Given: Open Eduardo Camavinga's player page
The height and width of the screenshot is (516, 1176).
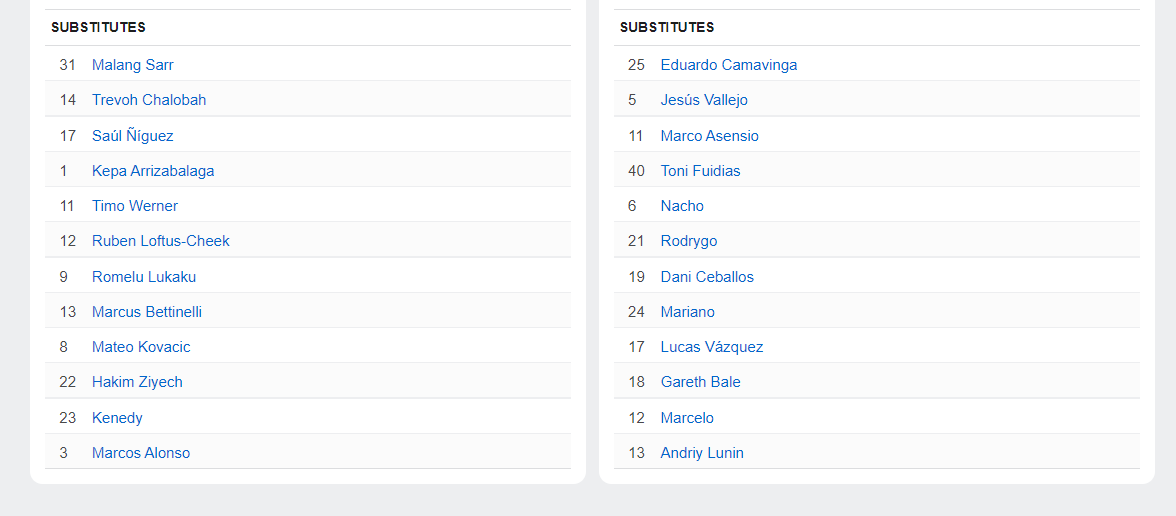Looking at the screenshot, I should 729,65.
